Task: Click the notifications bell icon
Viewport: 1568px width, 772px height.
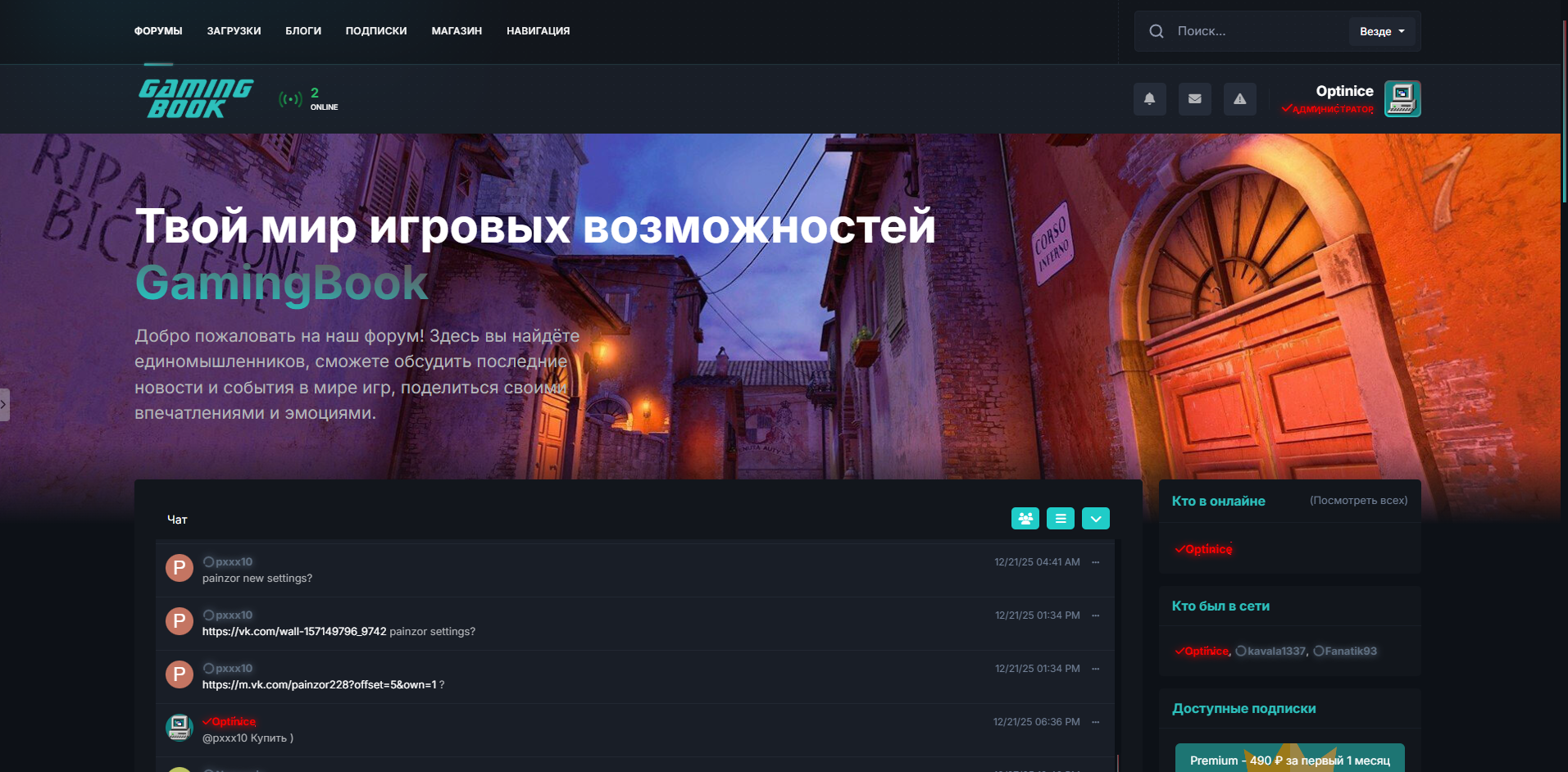Action: coord(1149,99)
